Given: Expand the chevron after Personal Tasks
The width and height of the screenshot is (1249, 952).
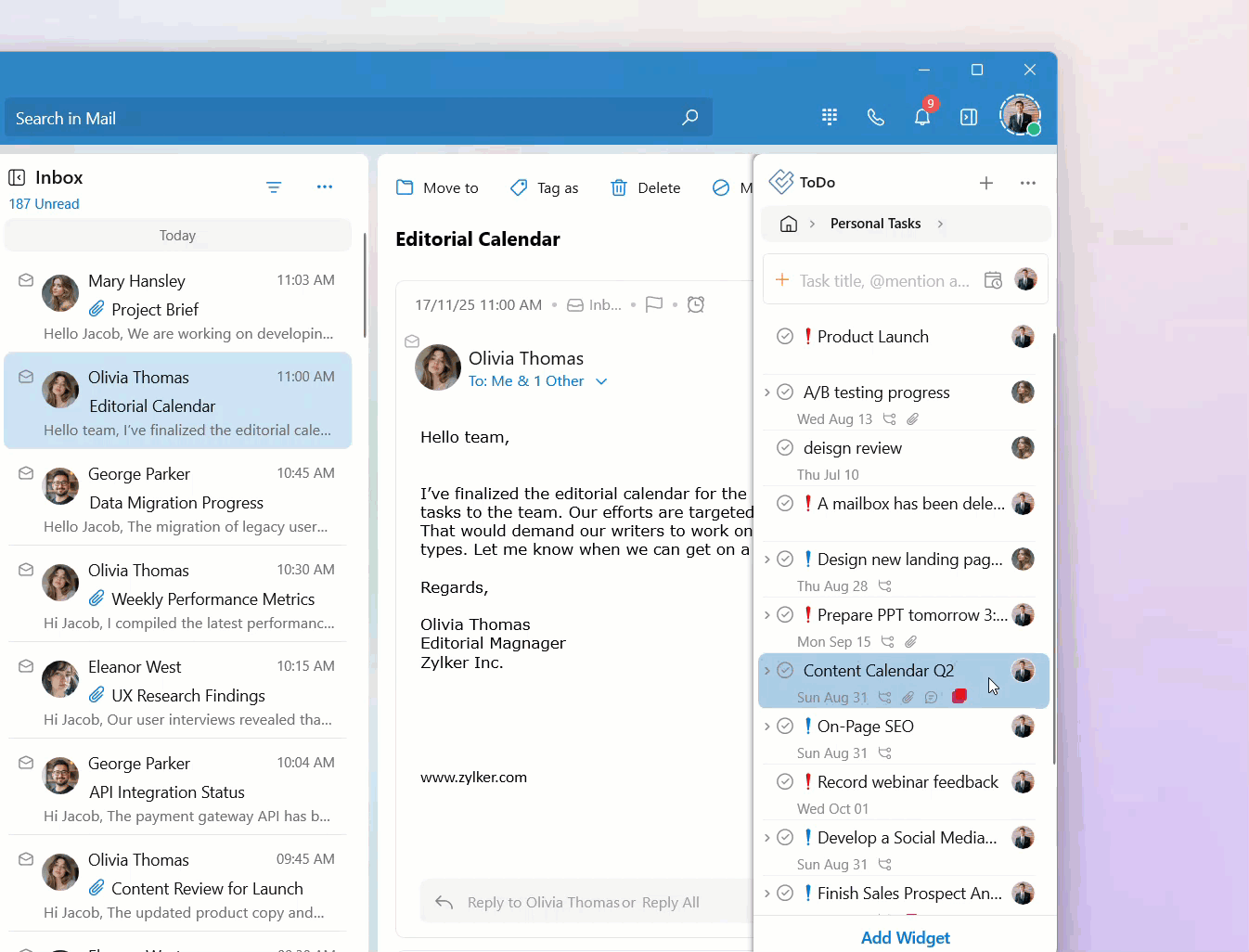Looking at the screenshot, I should pyautogui.click(x=940, y=224).
